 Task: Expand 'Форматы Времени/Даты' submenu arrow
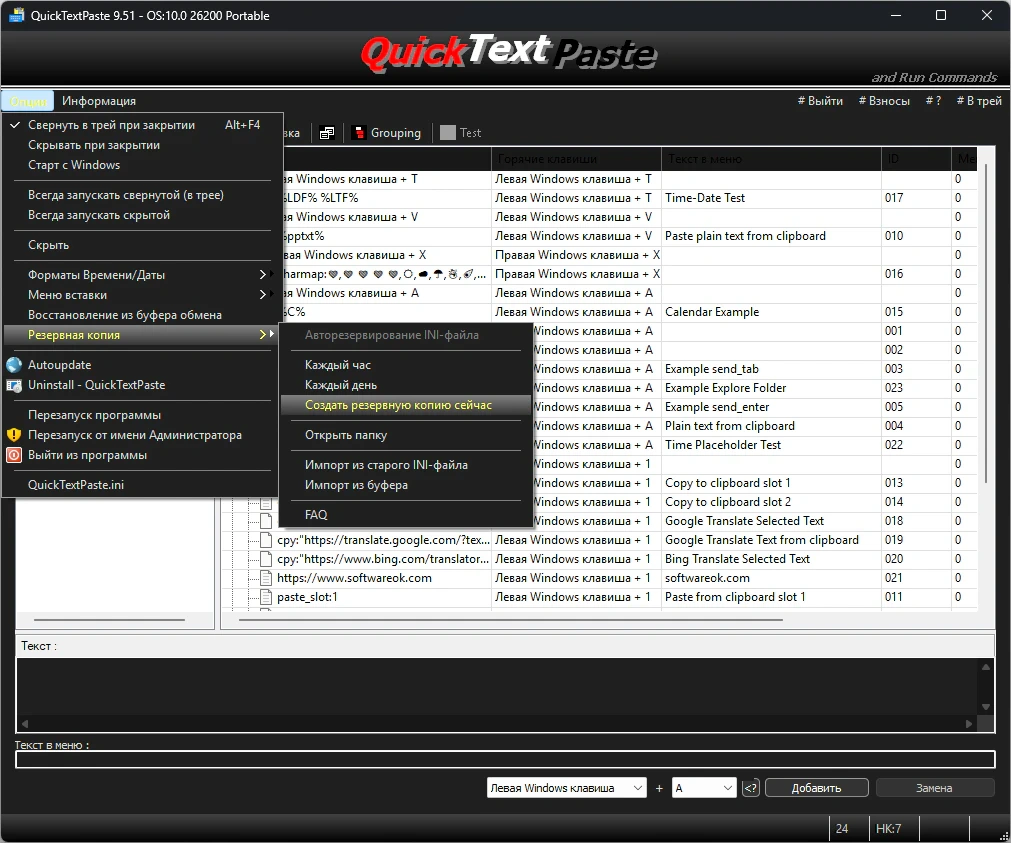(263, 275)
